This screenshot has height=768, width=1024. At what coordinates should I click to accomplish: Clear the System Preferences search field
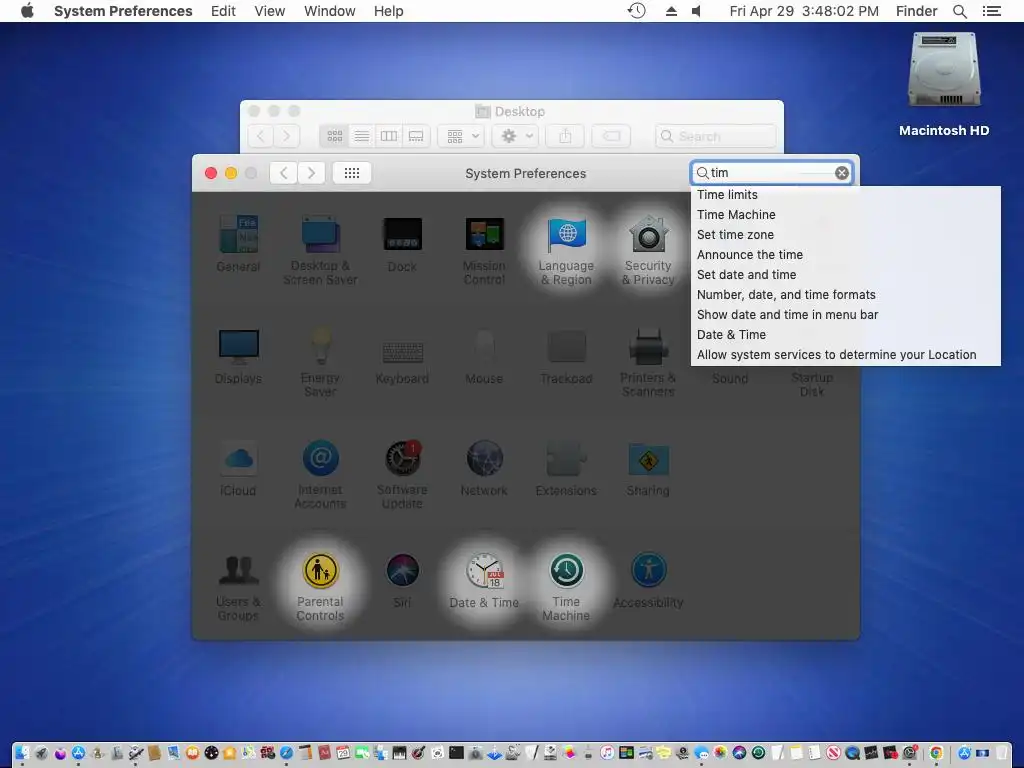pos(842,173)
